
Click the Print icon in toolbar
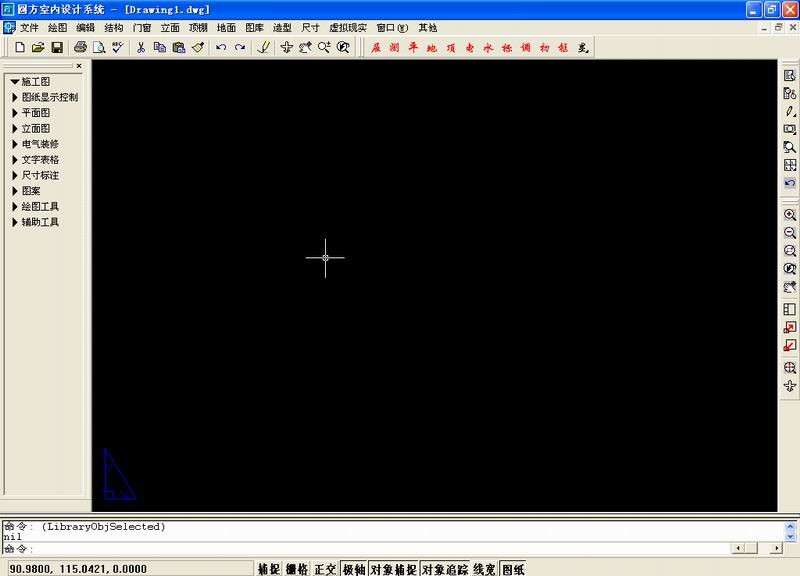point(80,47)
